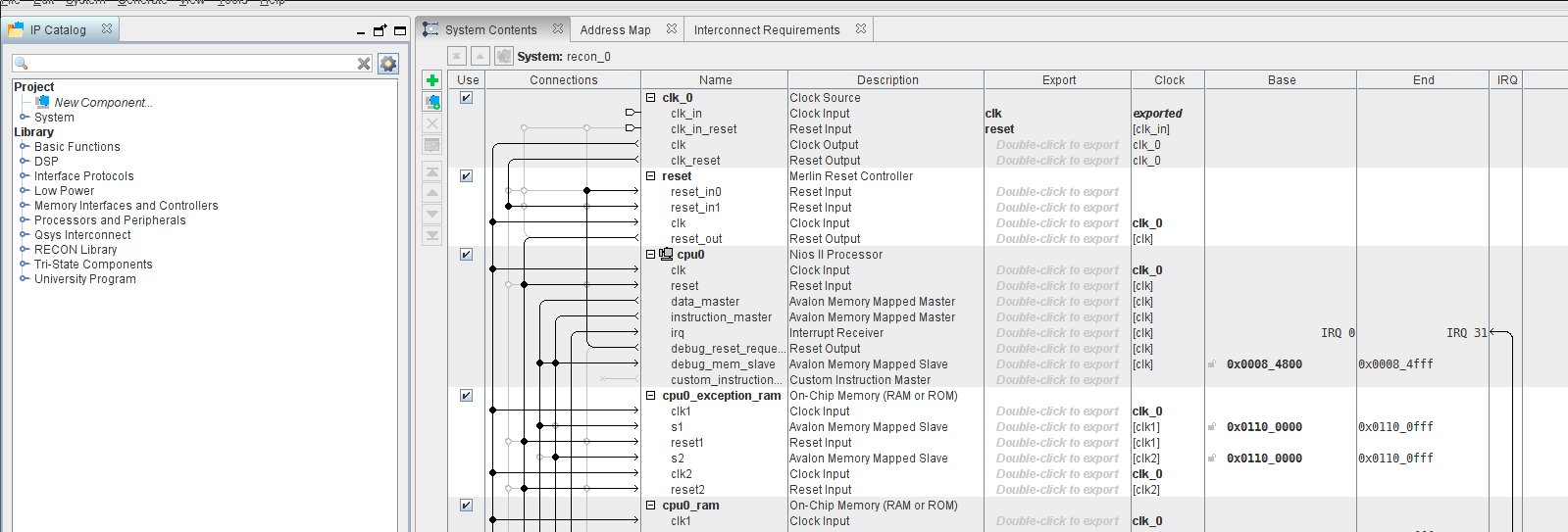This screenshot has height=532, width=1568.
Task: Expand the Processors and Peripherals library
Action: pyautogui.click(x=25, y=220)
